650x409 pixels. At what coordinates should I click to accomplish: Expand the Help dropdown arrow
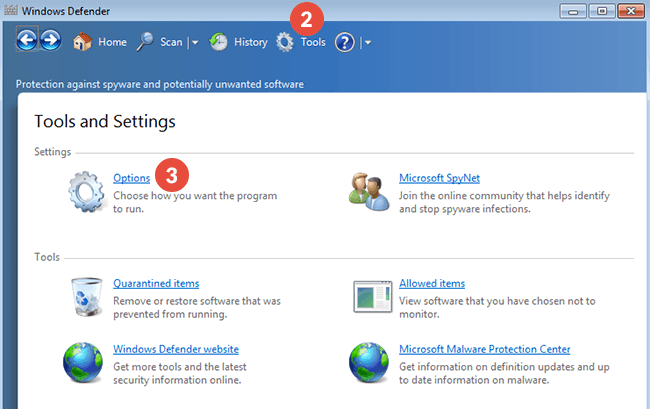click(368, 43)
